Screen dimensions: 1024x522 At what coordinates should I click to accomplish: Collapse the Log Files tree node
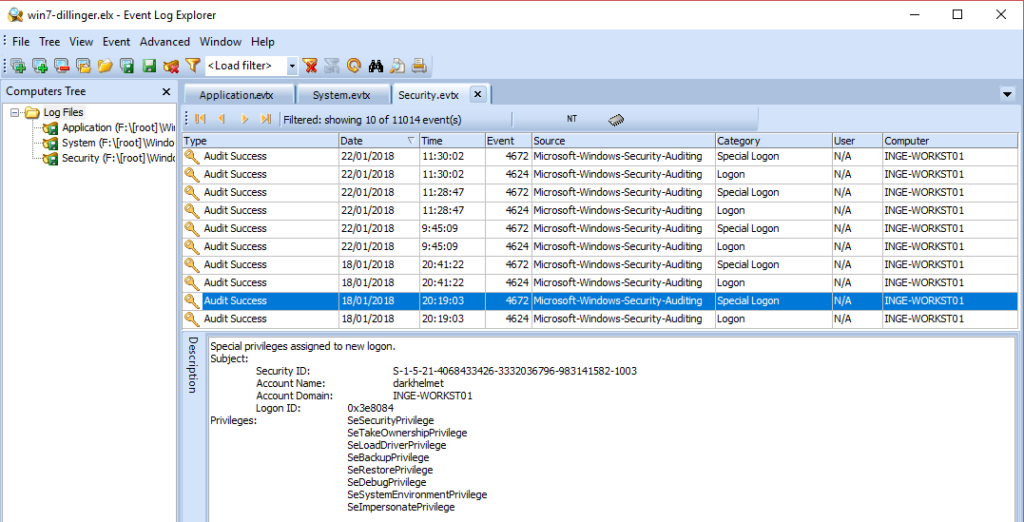pos(16,113)
